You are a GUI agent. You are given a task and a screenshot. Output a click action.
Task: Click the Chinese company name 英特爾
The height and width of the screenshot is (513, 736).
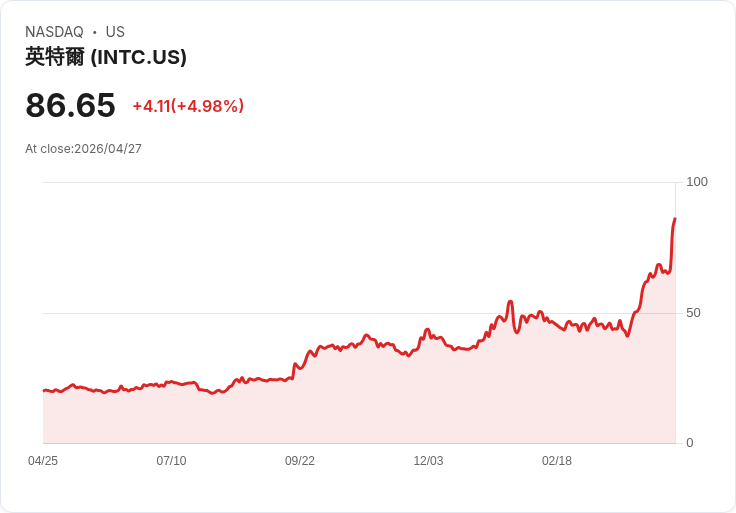pyautogui.click(x=55, y=57)
